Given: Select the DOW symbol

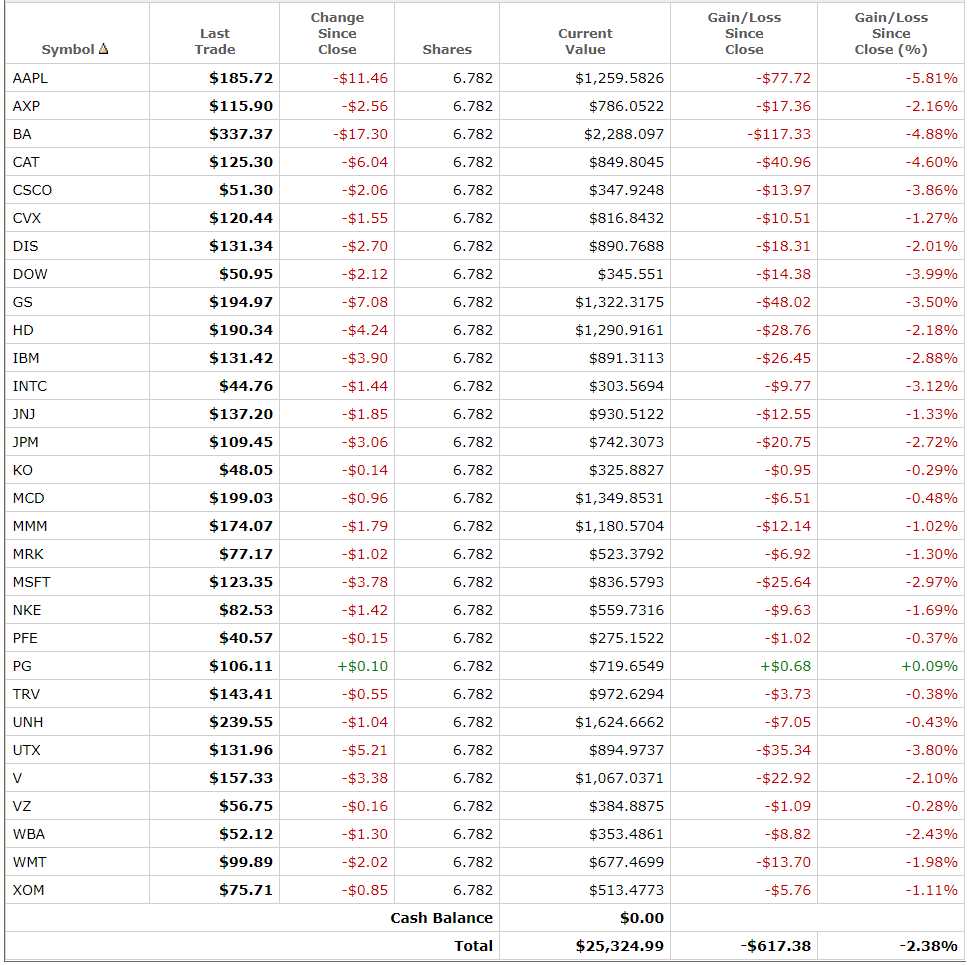Looking at the screenshot, I should point(30,274).
